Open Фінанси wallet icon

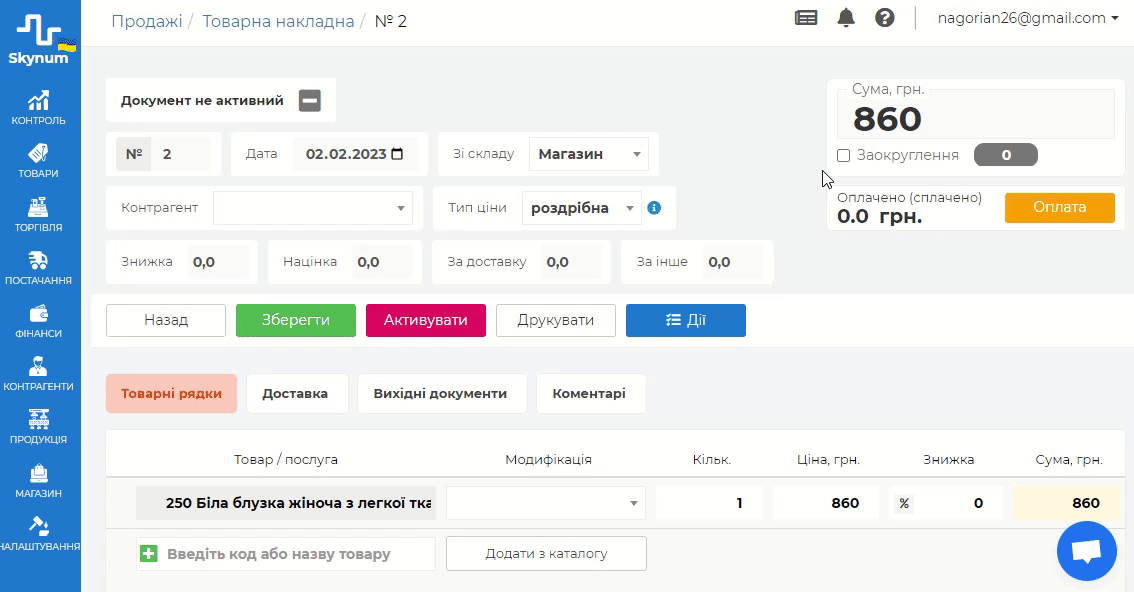click(39, 321)
